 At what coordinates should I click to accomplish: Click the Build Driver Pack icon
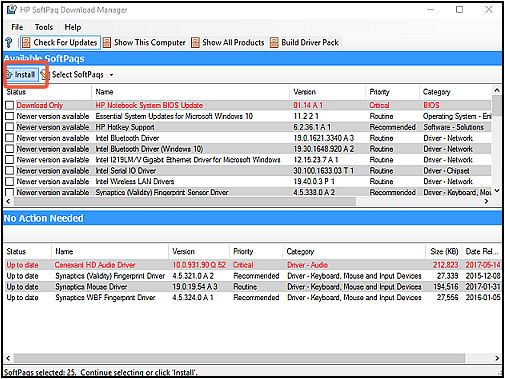(274, 43)
